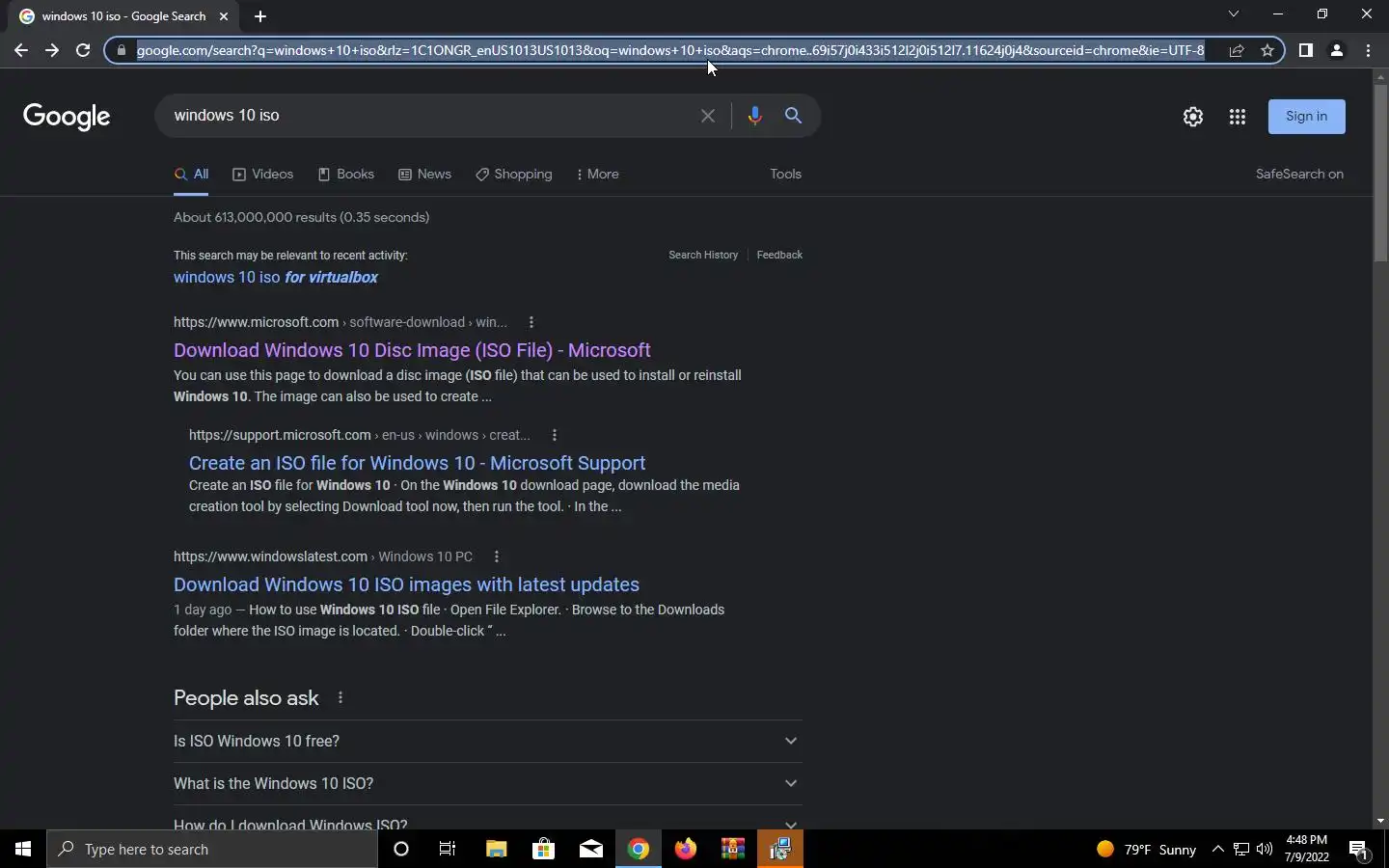Image resolution: width=1389 pixels, height=868 pixels.
Task: Open the Windows Start menu
Action: (x=23, y=850)
